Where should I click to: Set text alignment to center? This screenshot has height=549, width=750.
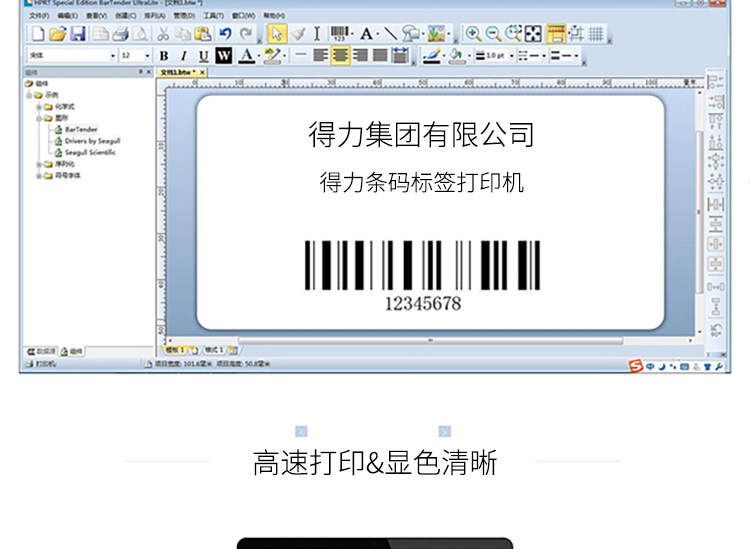tap(340, 55)
